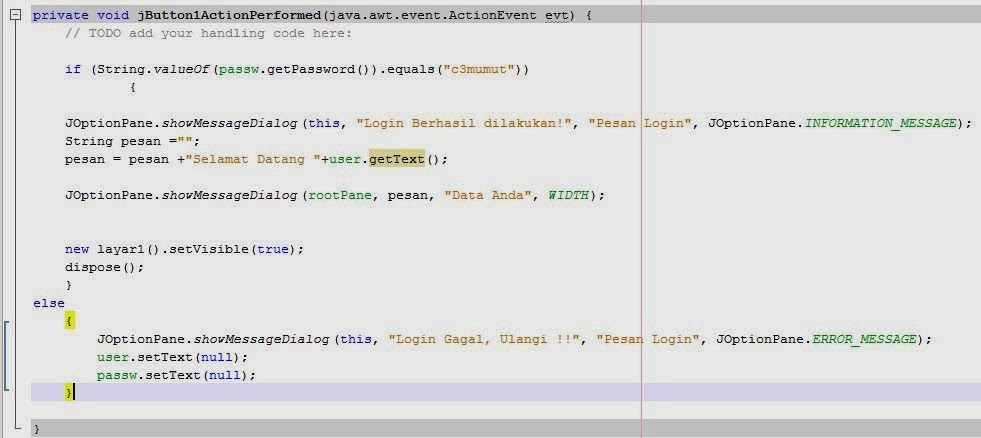The height and width of the screenshot is (438, 981).
Task: Click the "Login Gagal, Ulangi !!" string
Action: click(485, 339)
